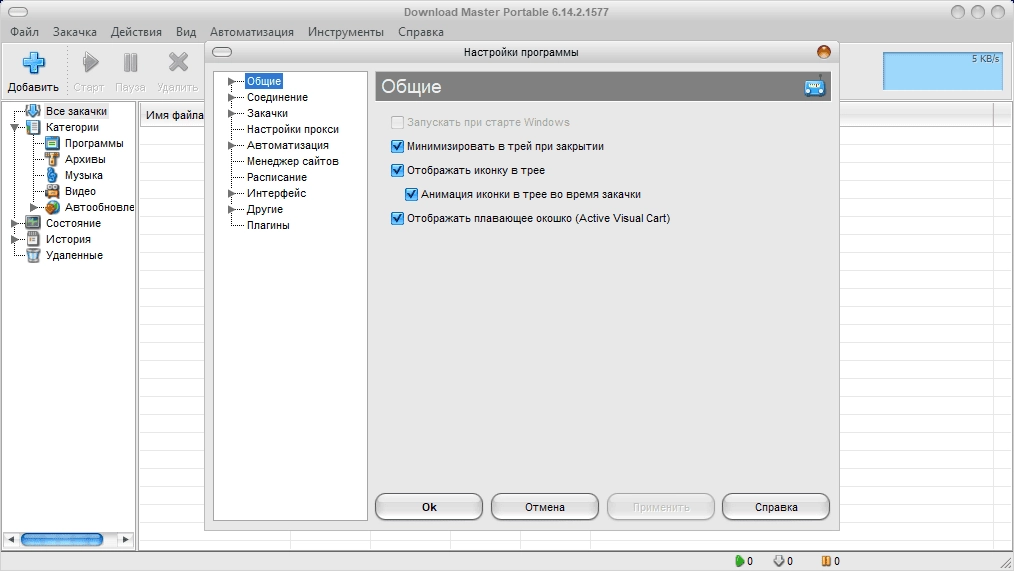Expand the История tree node
This screenshot has width=1014, height=571.
point(14,239)
